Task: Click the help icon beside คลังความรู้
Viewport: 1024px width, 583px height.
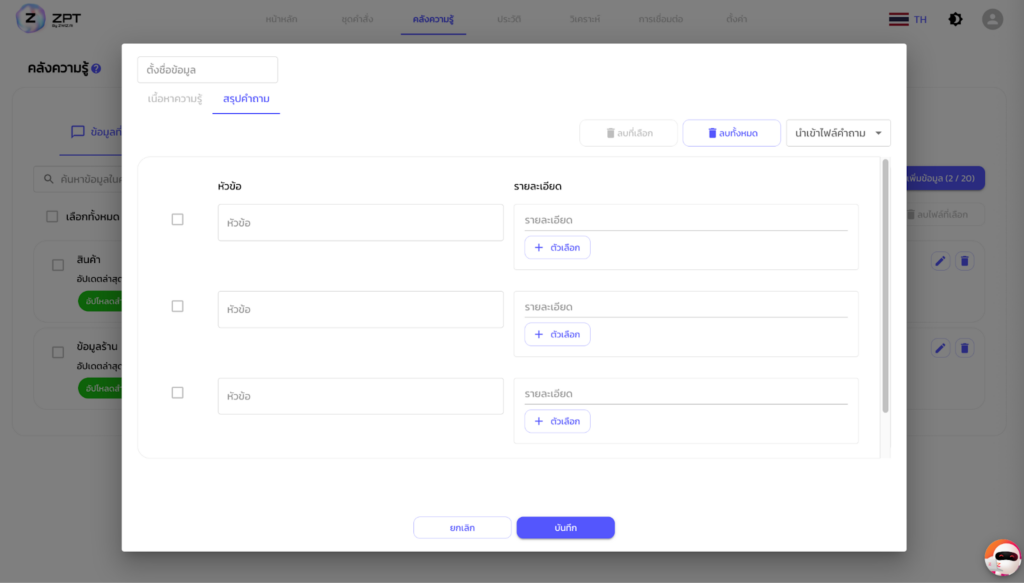Action: coord(96,69)
